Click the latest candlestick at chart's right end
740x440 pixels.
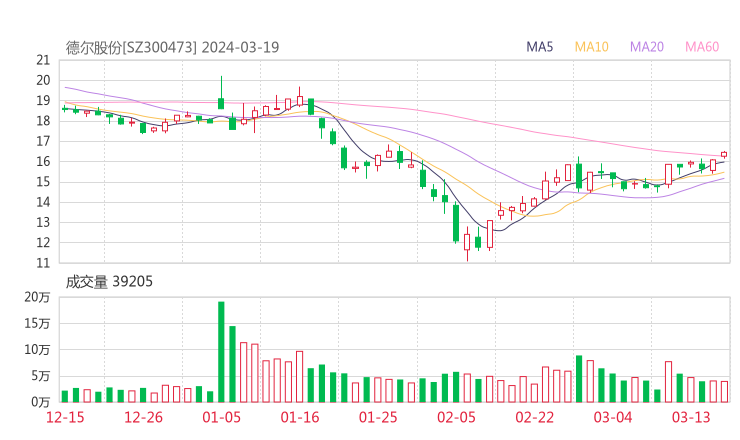click(x=724, y=154)
